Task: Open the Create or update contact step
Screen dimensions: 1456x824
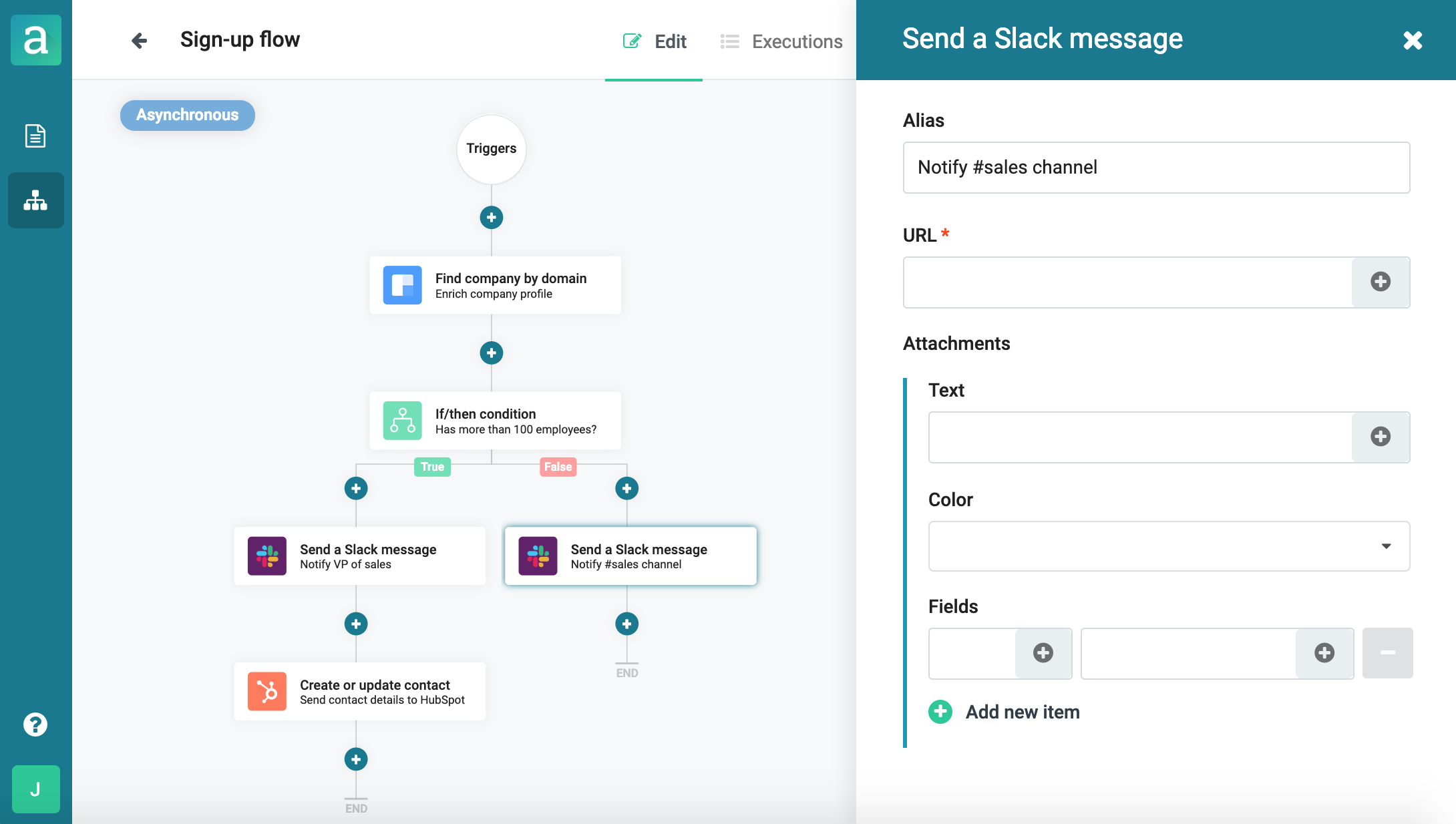Action: [360, 692]
